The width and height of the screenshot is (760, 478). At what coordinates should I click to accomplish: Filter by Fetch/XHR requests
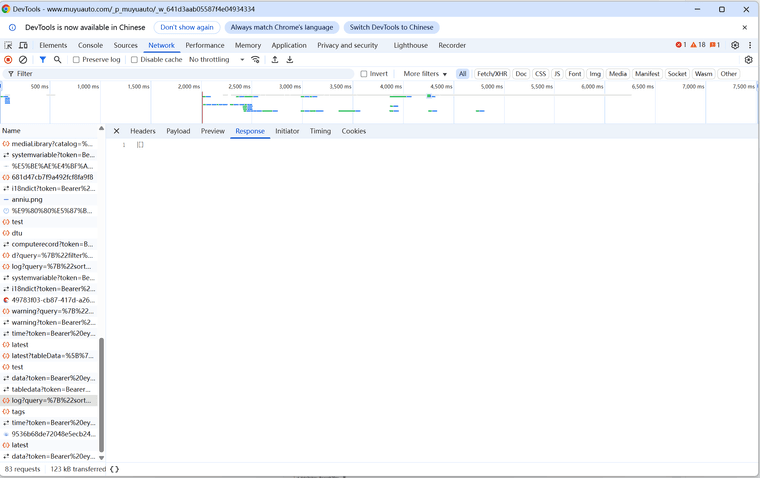click(x=492, y=74)
